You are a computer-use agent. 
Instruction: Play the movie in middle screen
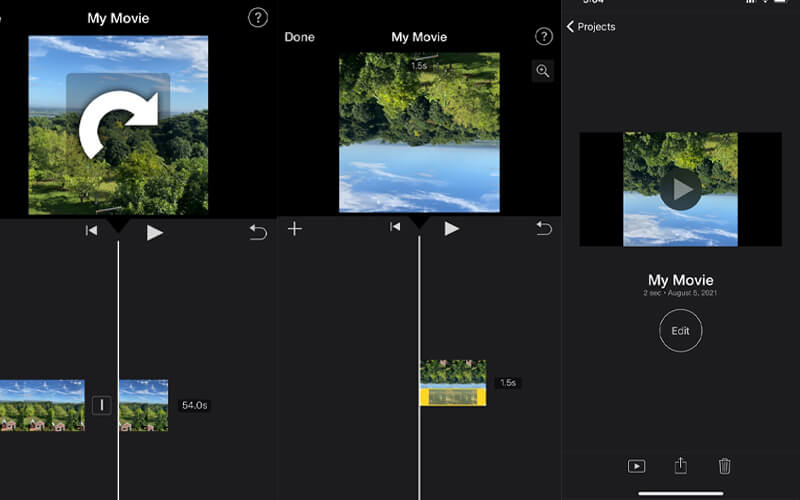[x=452, y=229]
